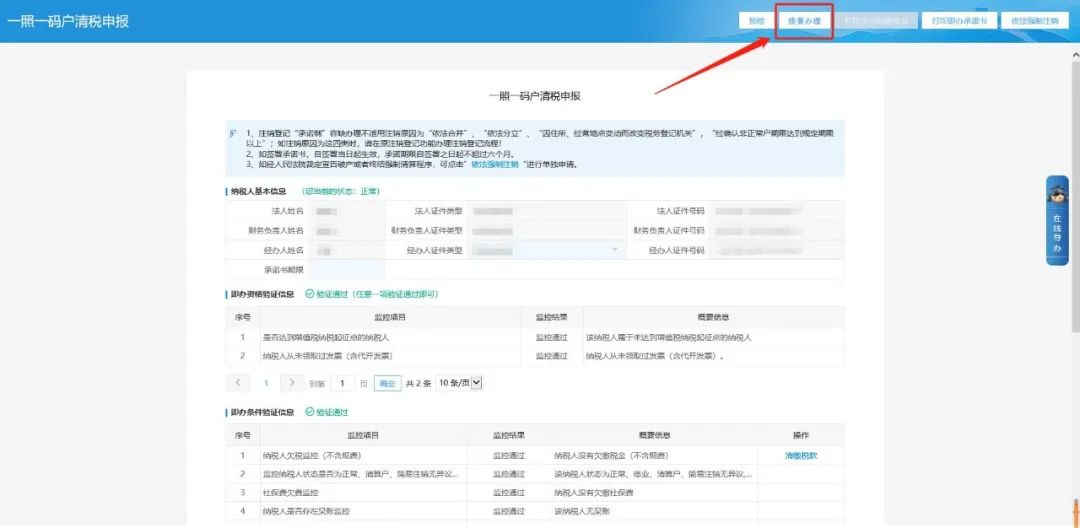The image size is (1080, 528).
Task: Click the 即办资格验证信息 section heading
Action: tap(262, 295)
